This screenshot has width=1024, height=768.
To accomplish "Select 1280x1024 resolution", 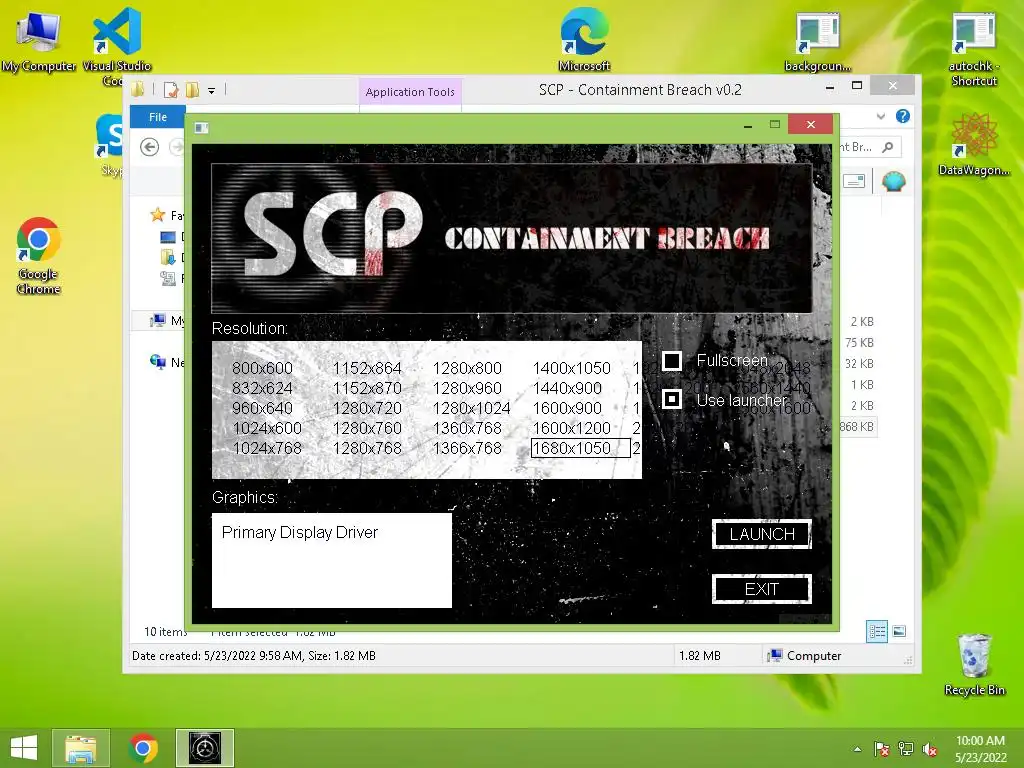I will pos(472,408).
